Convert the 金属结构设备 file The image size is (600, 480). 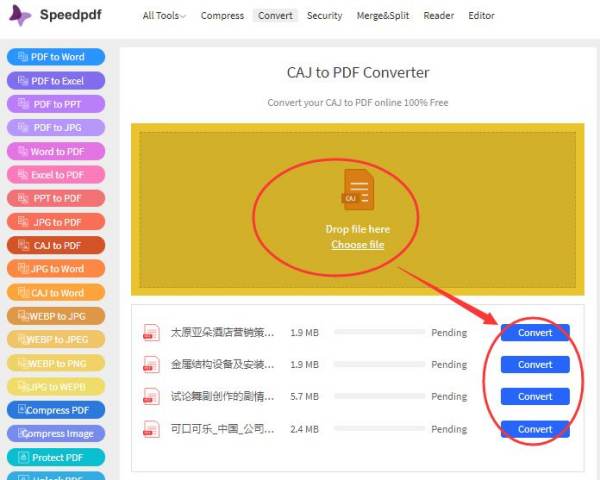click(x=535, y=364)
